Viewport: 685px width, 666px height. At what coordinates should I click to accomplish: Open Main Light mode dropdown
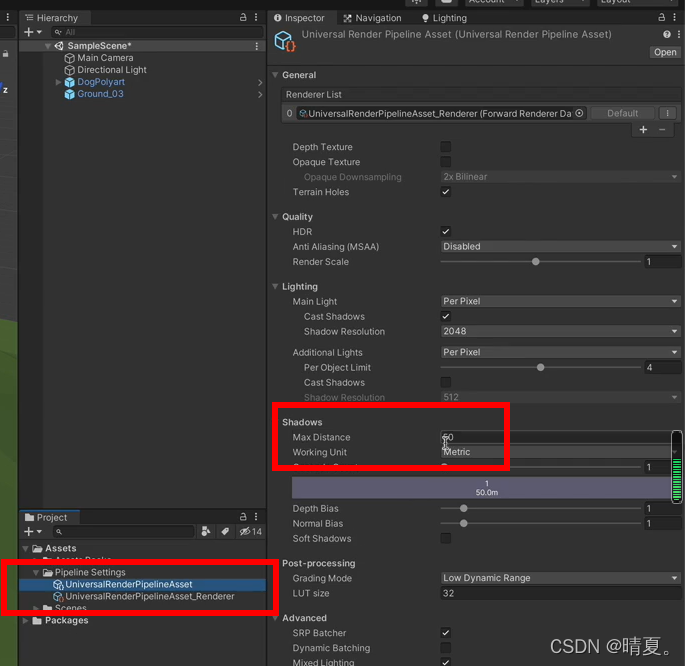coord(560,301)
